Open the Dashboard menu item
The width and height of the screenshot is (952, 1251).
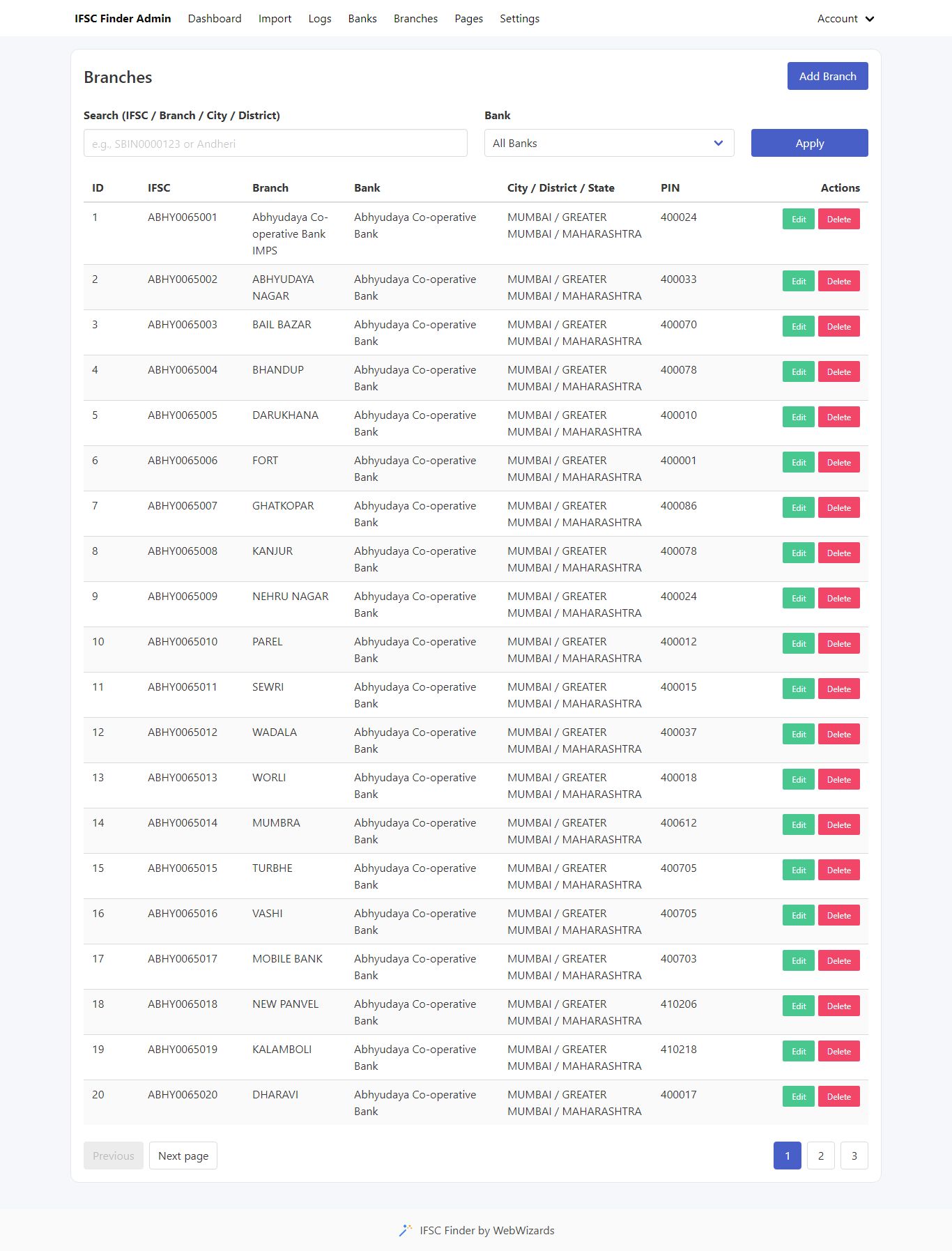tap(215, 19)
